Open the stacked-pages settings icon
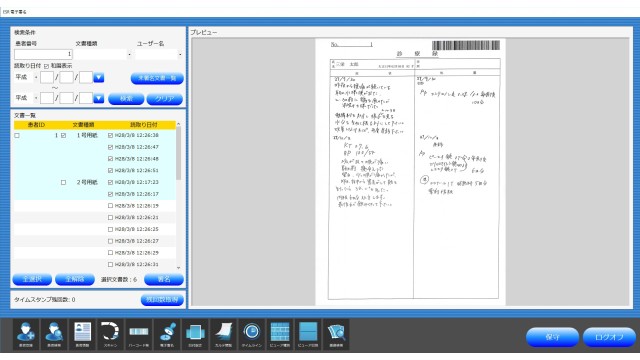640x360 pixels. [195, 334]
